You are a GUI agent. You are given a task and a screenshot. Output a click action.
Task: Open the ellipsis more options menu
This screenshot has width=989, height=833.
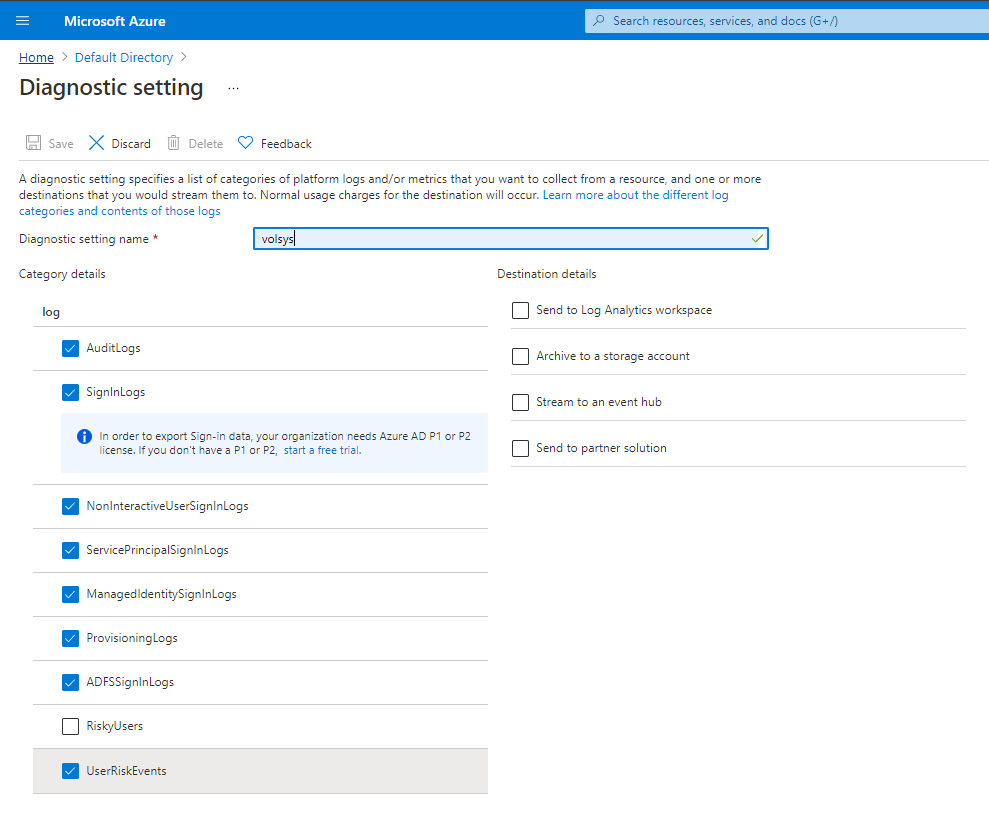(233, 88)
